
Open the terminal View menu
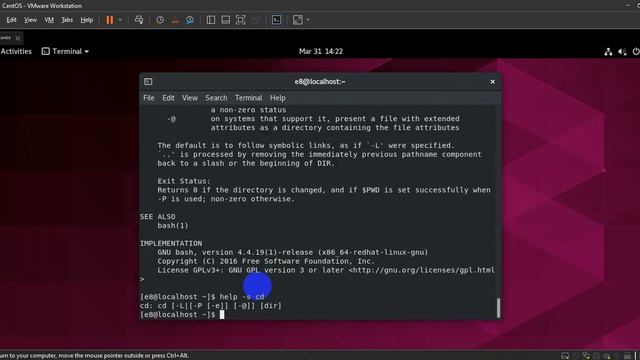point(190,98)
